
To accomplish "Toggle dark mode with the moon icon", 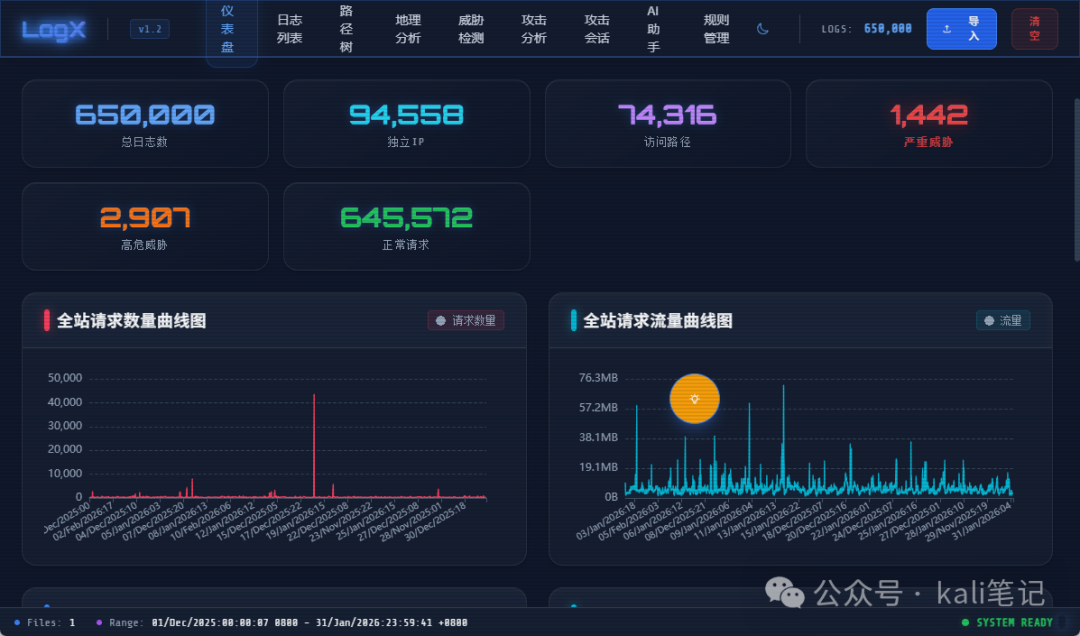I will tap(762, 29).
